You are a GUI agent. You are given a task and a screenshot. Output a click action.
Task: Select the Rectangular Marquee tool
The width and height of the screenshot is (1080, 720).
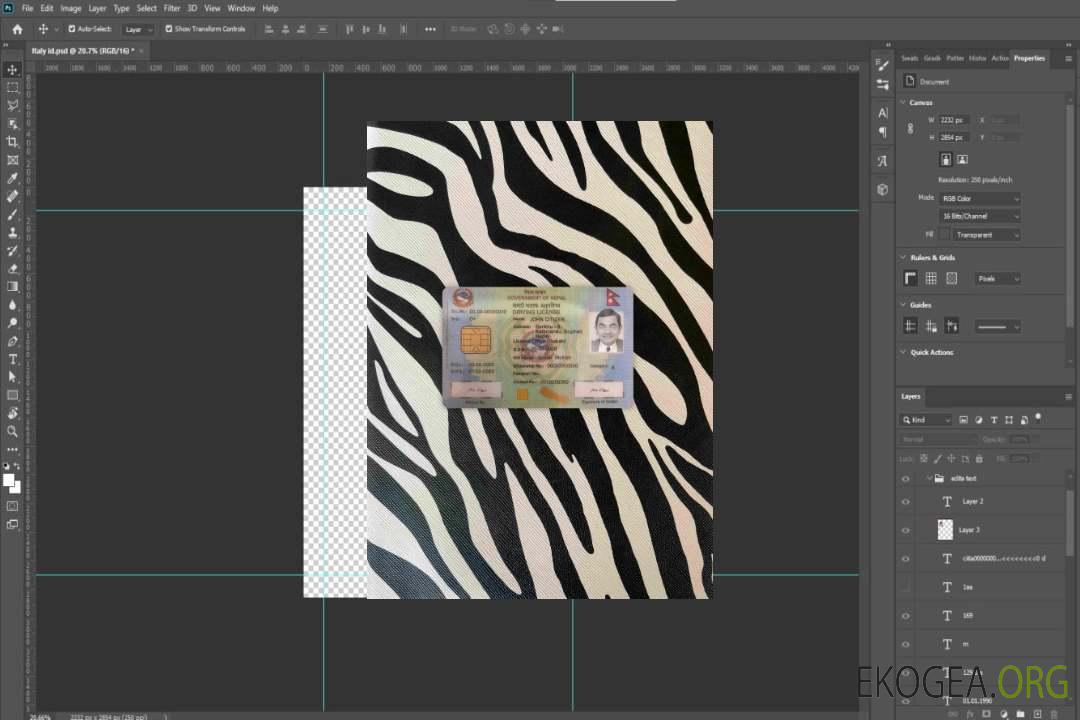13,88
